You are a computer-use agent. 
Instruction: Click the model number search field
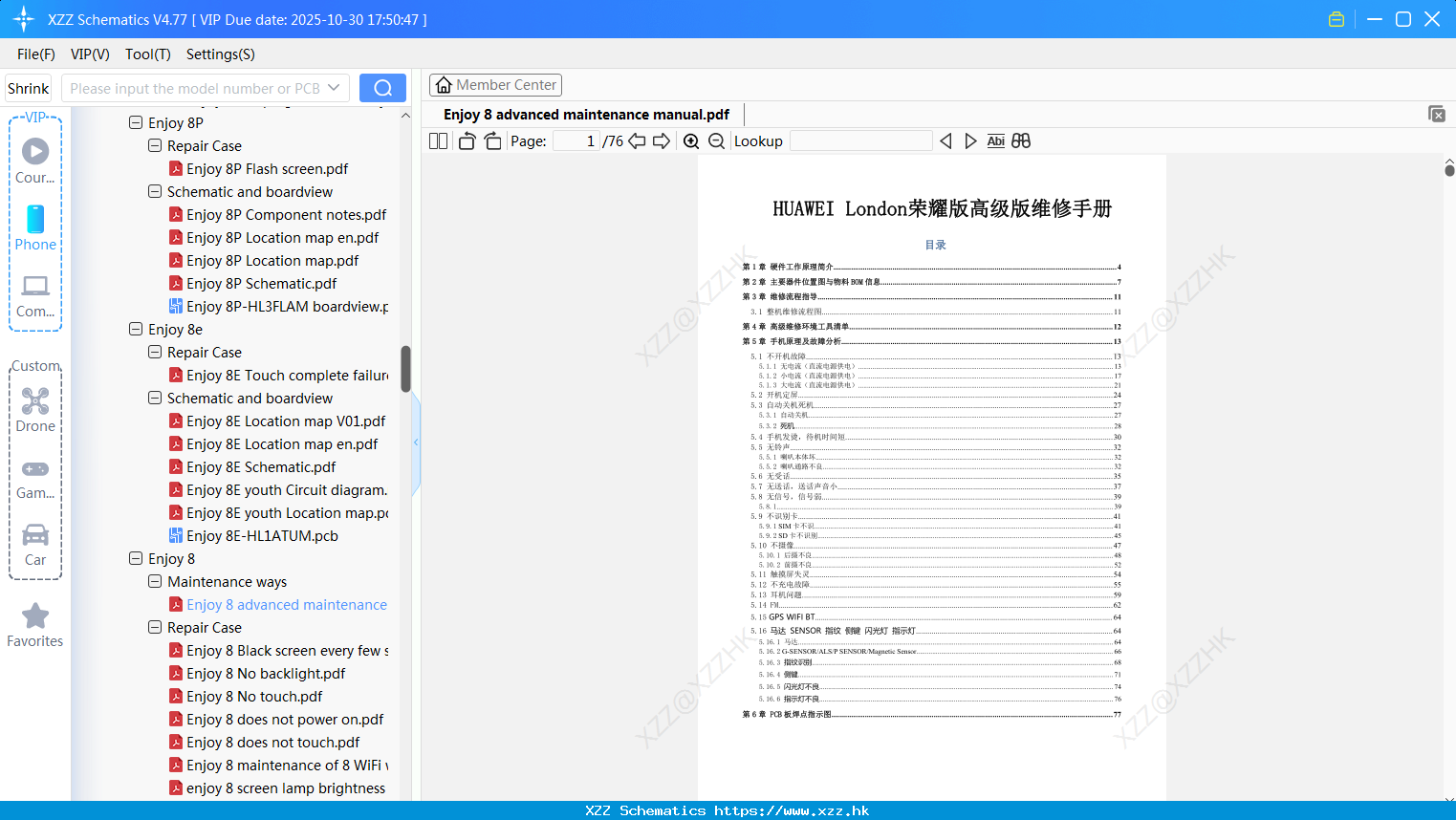pyautogui.click(x=194, y=88)
